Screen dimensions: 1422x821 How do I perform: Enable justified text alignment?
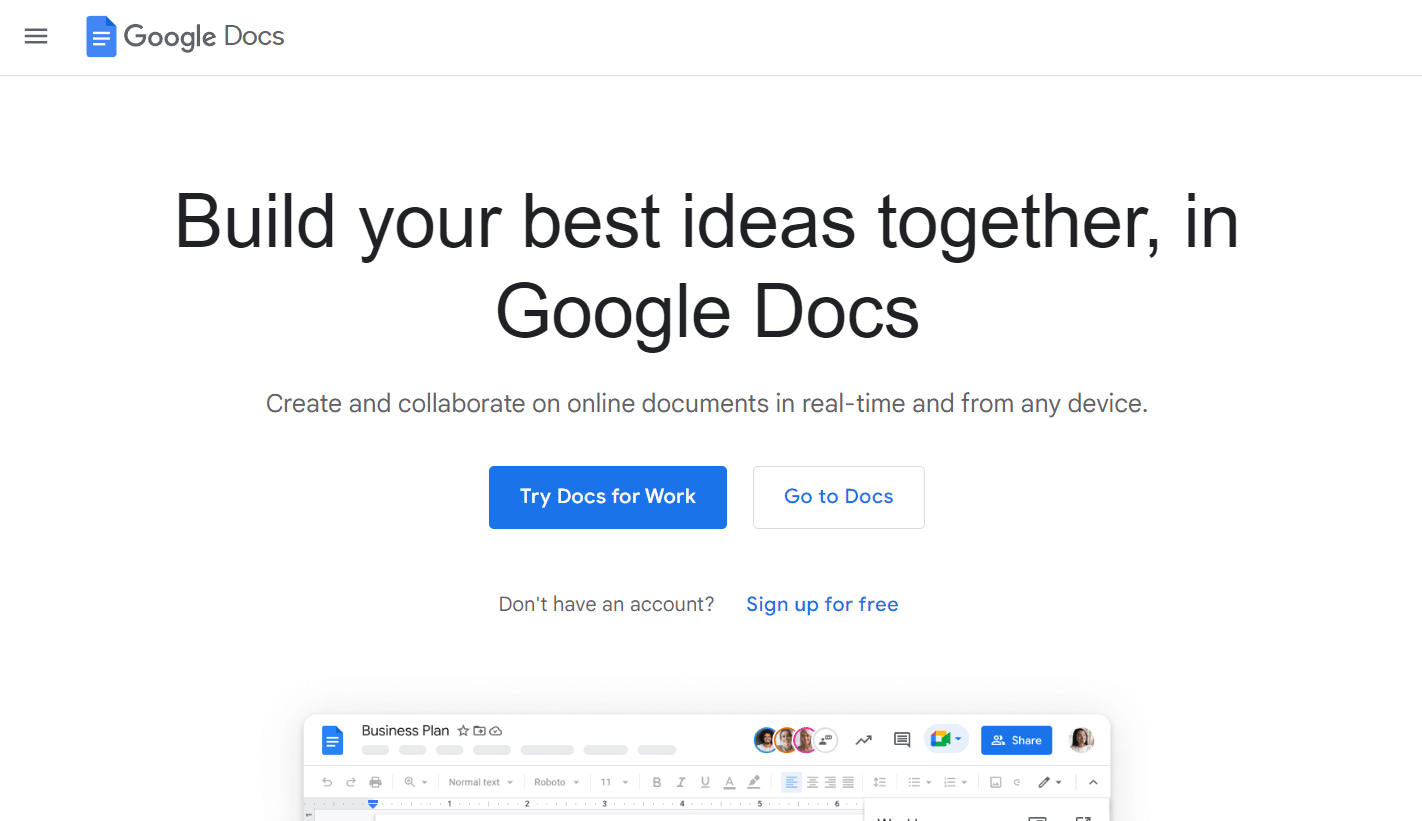pos(848,782)
